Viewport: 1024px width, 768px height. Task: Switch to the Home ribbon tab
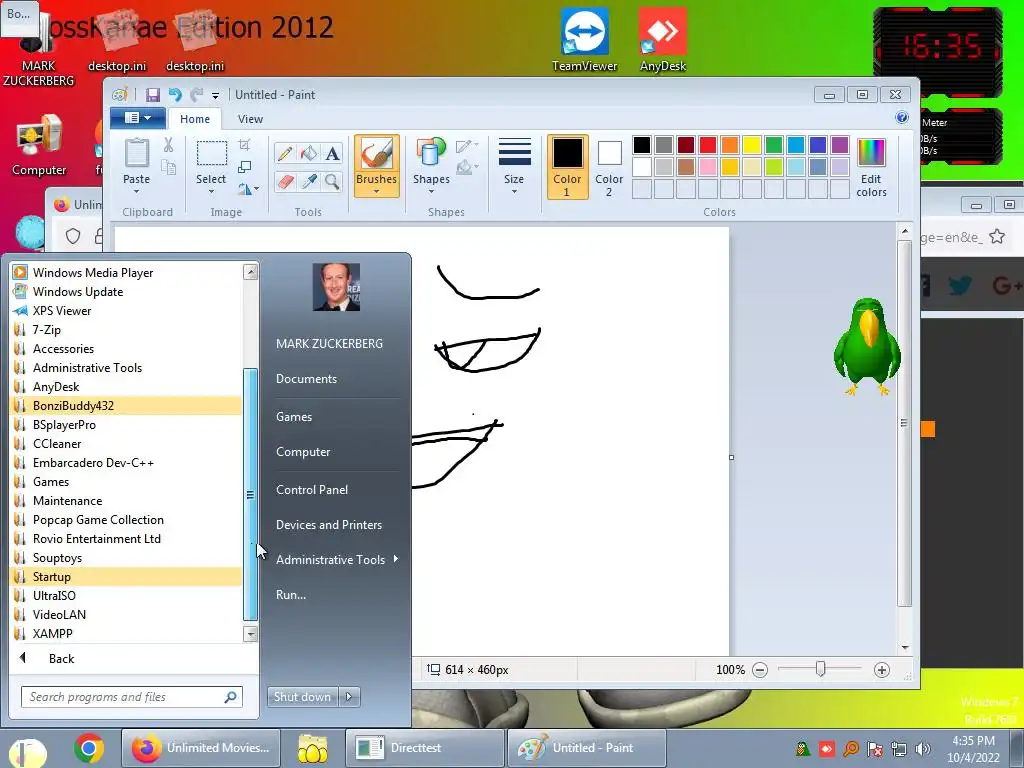click(x=195, y=119)
